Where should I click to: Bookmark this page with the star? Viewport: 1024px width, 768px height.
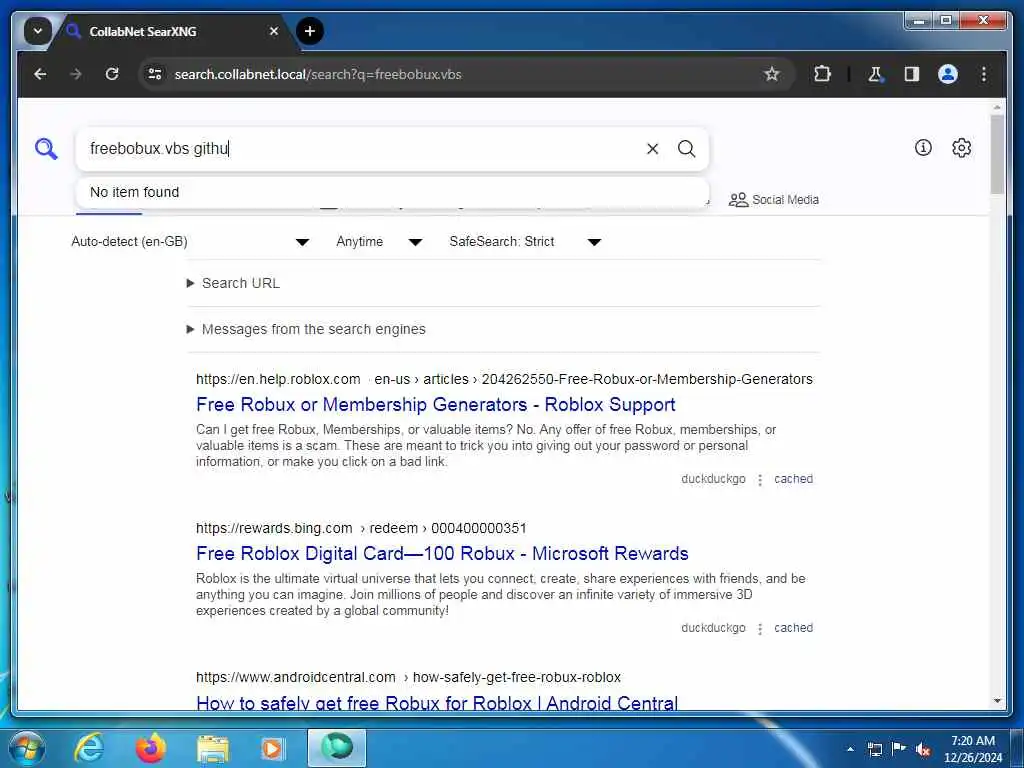[x=772, y=74]
